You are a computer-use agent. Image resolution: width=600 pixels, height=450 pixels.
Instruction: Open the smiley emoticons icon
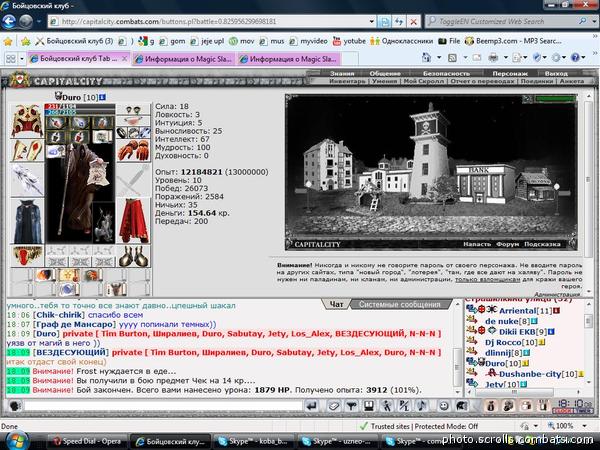(443, 406)
